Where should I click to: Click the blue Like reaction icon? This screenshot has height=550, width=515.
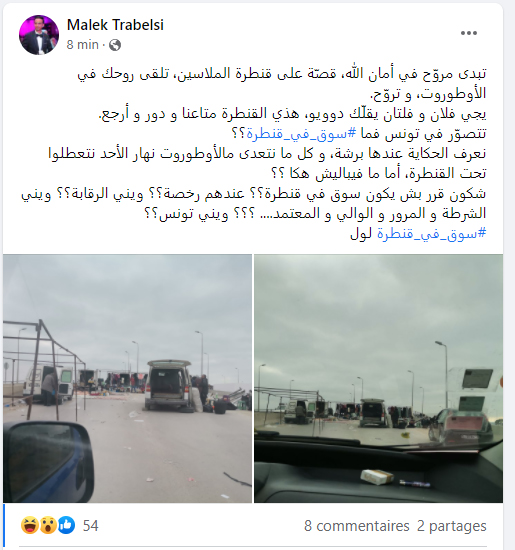click(66, 525)
